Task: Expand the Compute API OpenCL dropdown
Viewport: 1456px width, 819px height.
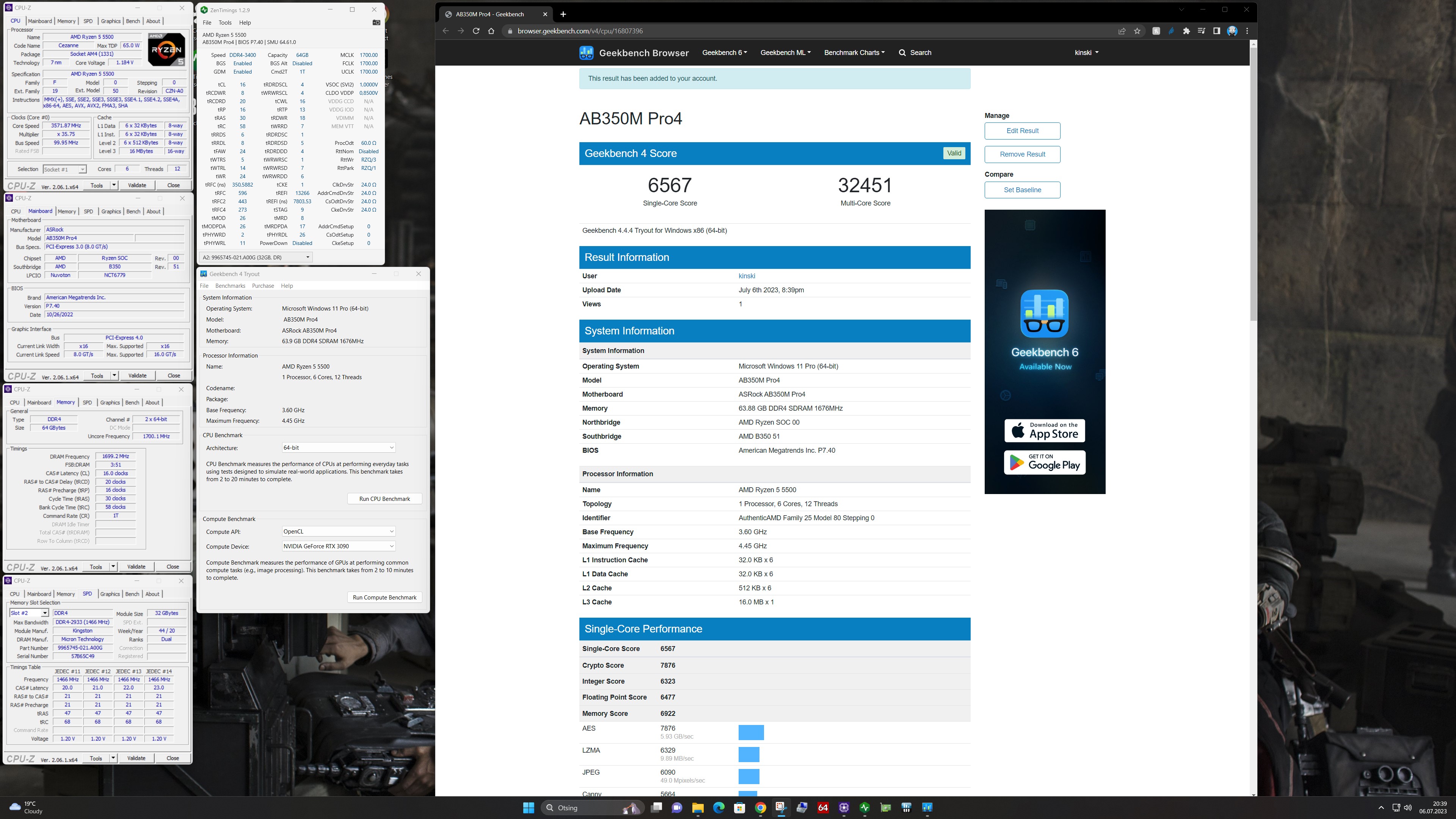Action: [x=339, y=531]
